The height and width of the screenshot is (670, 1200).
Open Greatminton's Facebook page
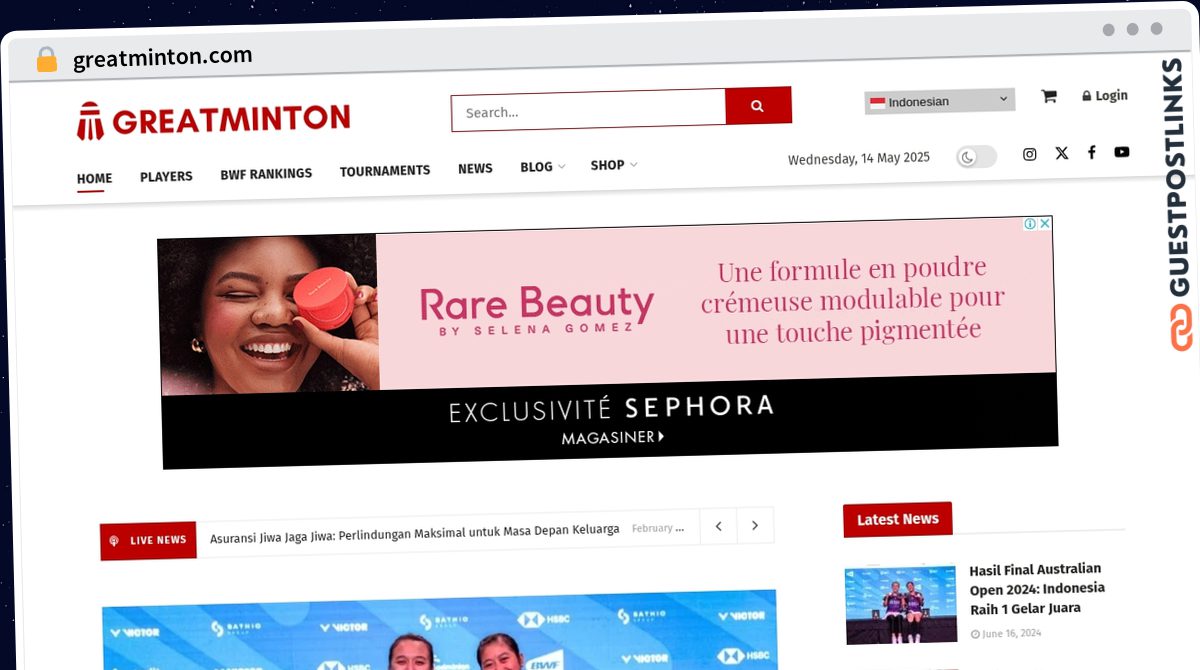1091,152
